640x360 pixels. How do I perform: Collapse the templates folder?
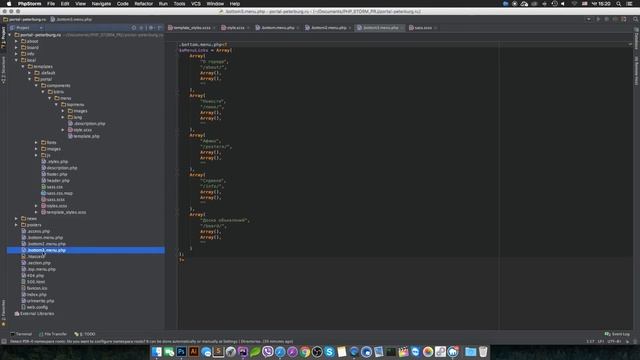pyautogui.click(x=23, y=67)
